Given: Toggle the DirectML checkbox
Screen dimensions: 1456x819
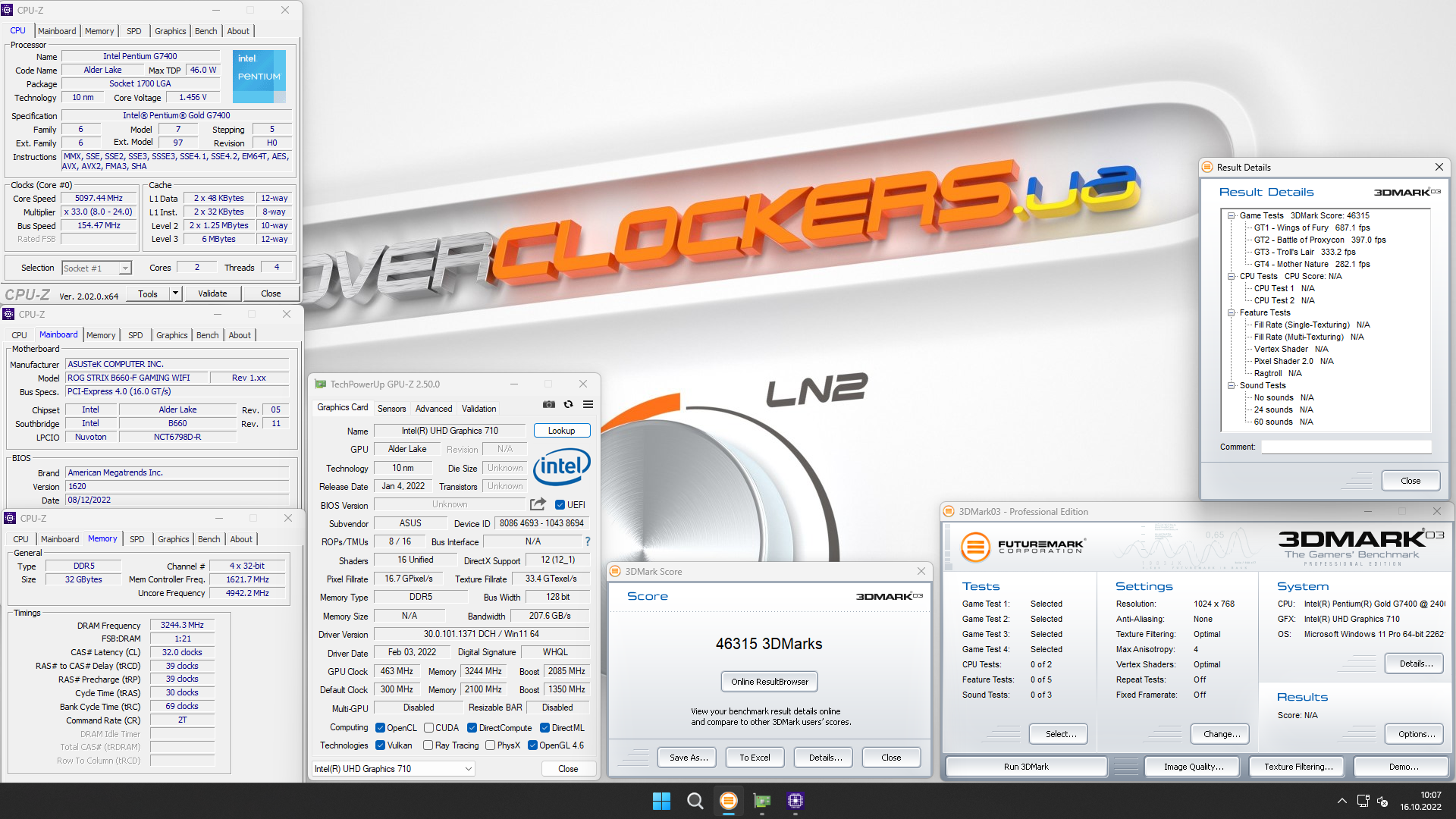Looking at the screenshot, I should [x=544, y=728].
